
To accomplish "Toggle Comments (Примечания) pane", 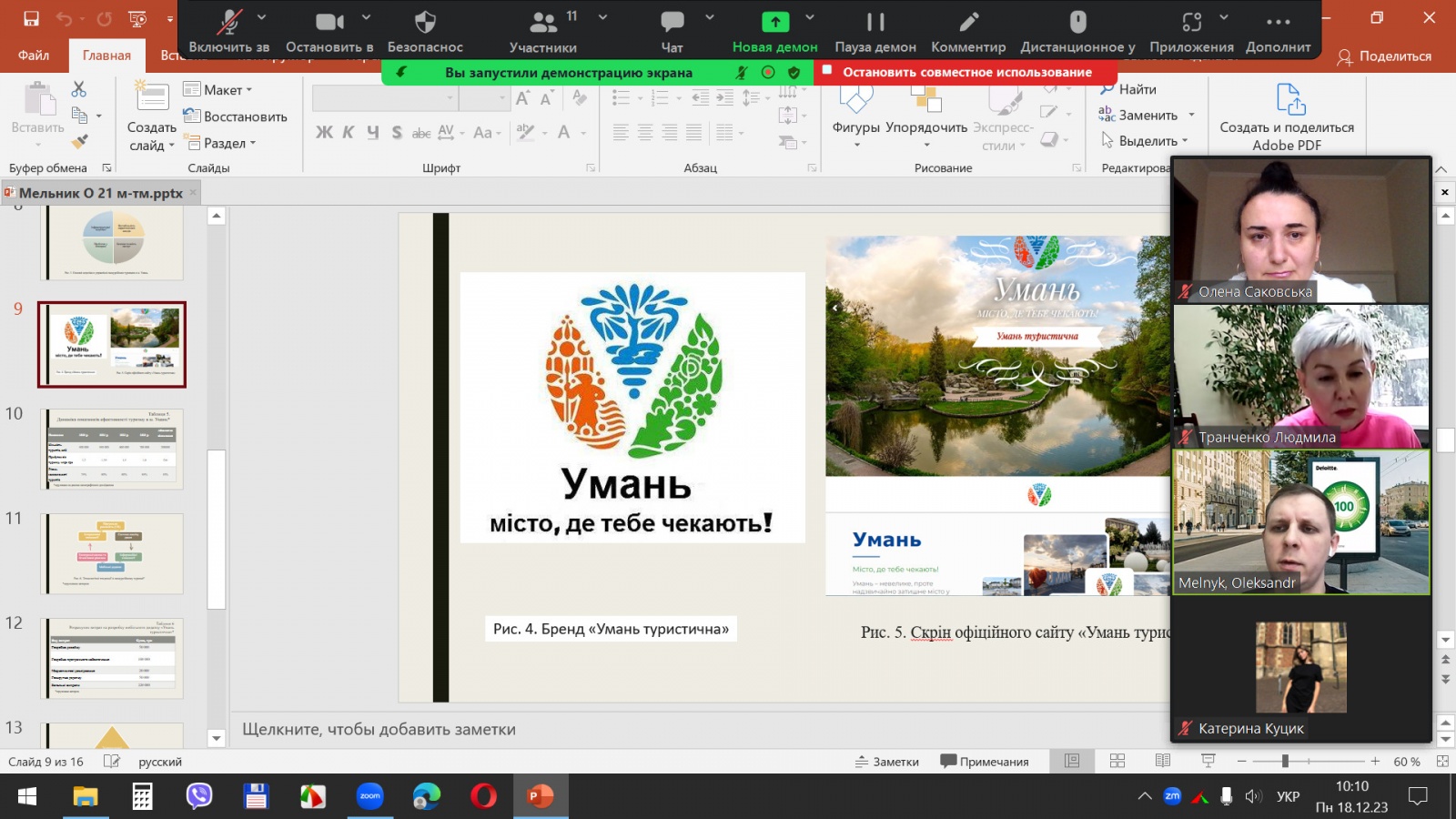I will (985, 762).
